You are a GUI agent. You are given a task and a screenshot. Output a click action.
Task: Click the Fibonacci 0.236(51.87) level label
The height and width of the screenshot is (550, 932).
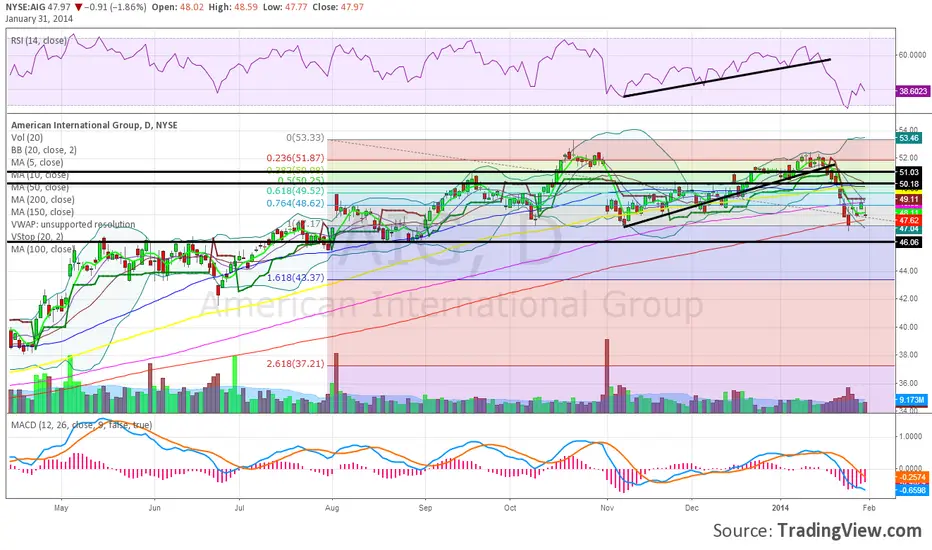295,158
